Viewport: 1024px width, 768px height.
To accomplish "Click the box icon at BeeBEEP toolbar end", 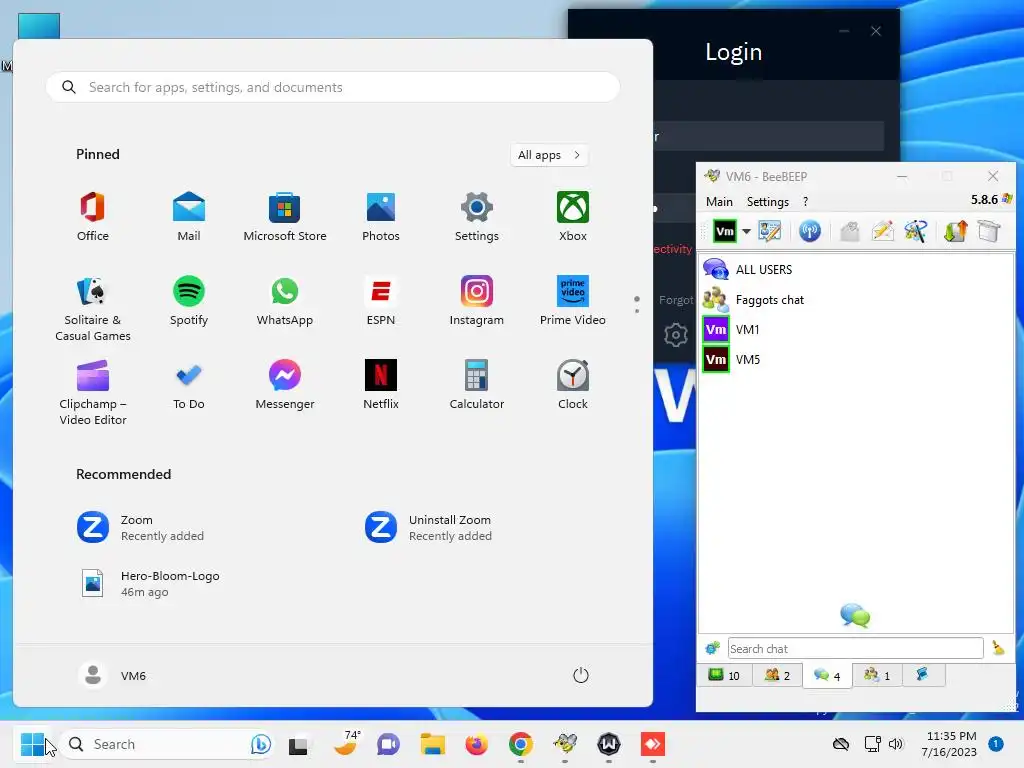I will click(989, 231).
